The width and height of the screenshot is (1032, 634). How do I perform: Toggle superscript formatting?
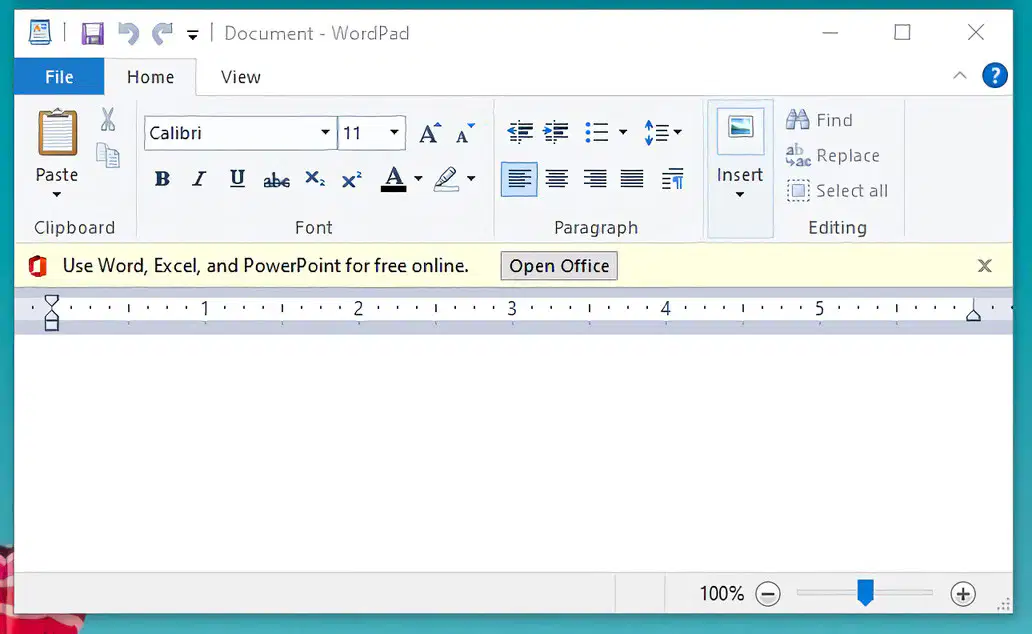pyautogui.click(x=352, y=178)
